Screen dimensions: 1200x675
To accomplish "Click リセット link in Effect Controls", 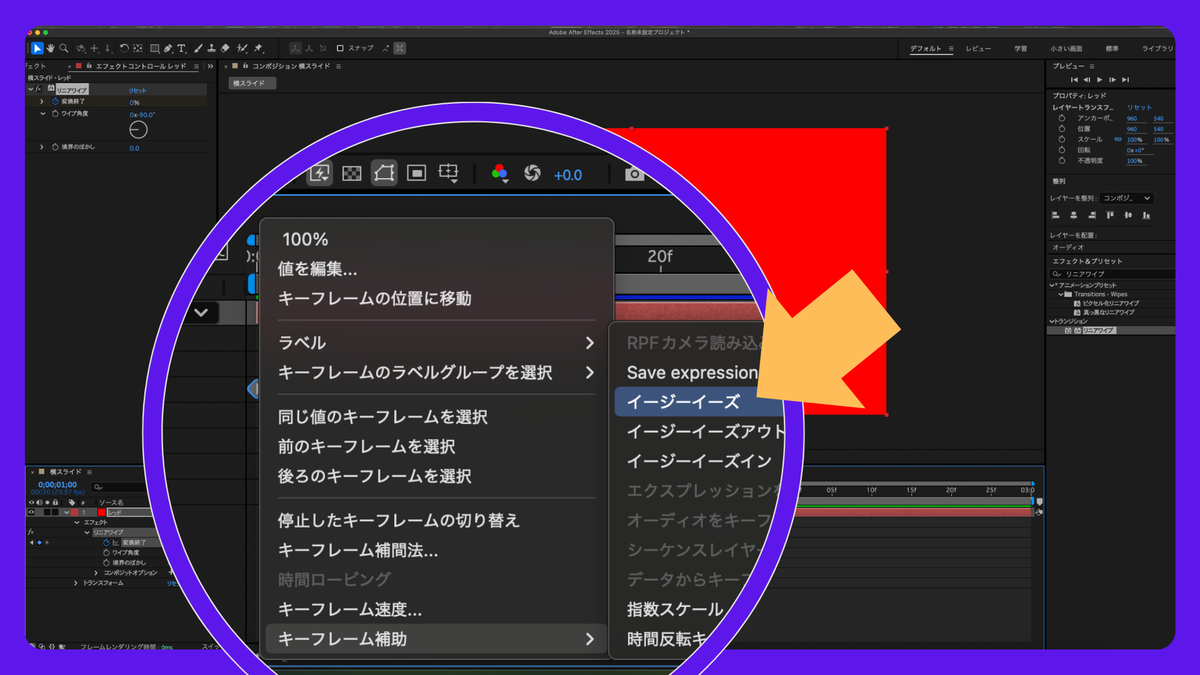I will [137, 91].
